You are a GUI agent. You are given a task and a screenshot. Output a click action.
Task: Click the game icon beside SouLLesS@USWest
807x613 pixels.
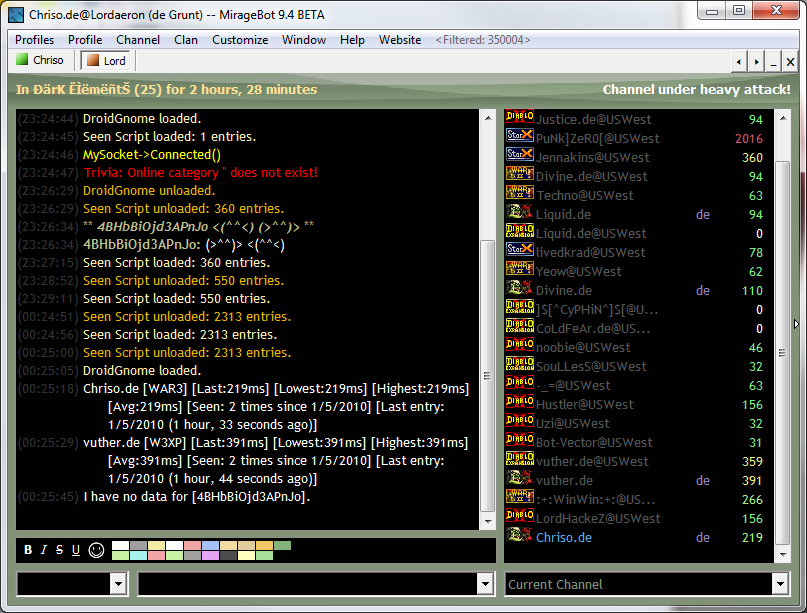pyautogui.click(x=520, y=364)
